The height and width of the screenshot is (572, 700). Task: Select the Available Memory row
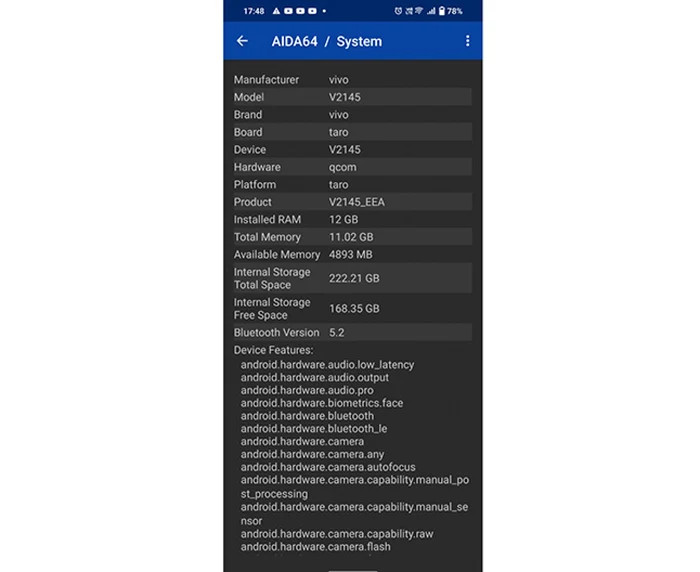(352, 255)
